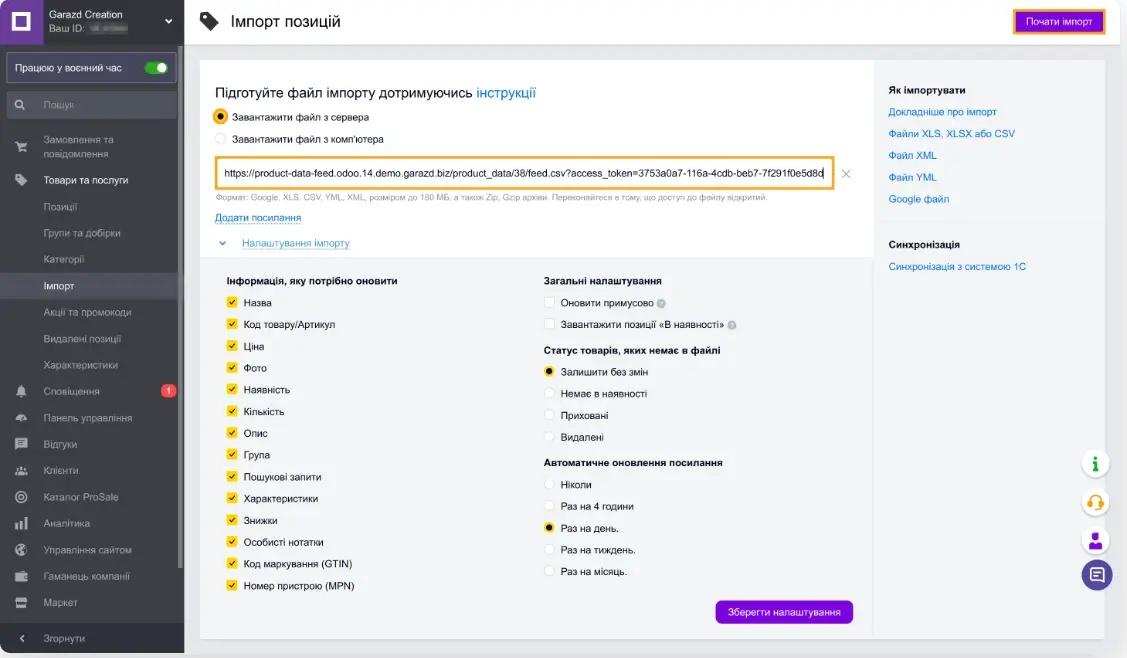Click the orange headset support icon
Viewport: 1127px width, 658px height.
pyautogui.click(x=1096, y=502)
